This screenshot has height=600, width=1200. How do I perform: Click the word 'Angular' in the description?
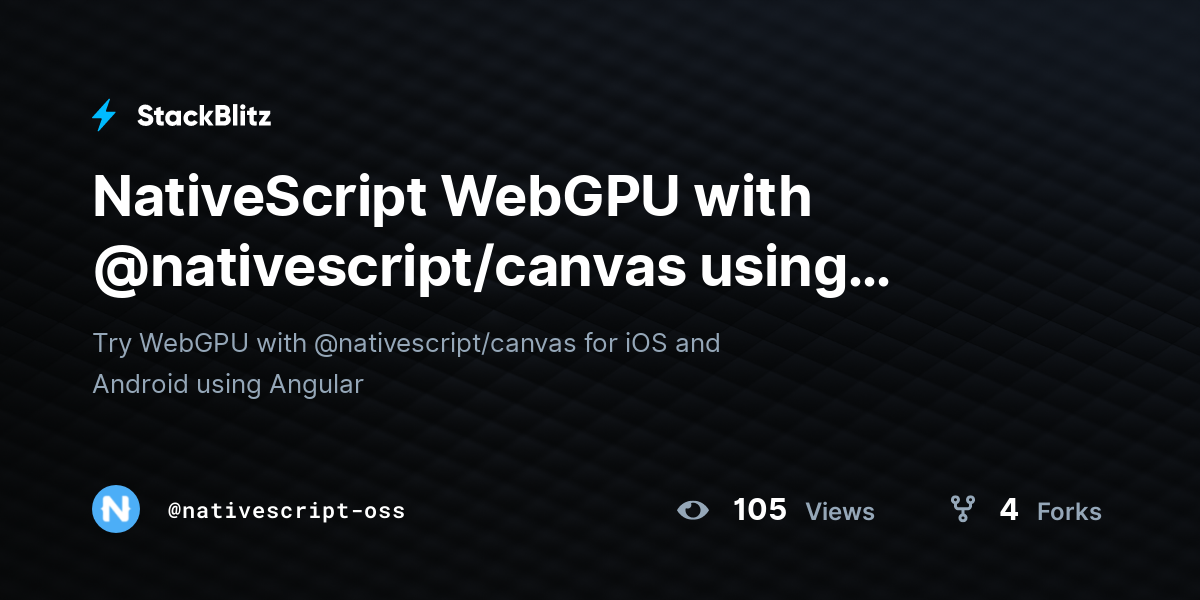tap(317, 385)
